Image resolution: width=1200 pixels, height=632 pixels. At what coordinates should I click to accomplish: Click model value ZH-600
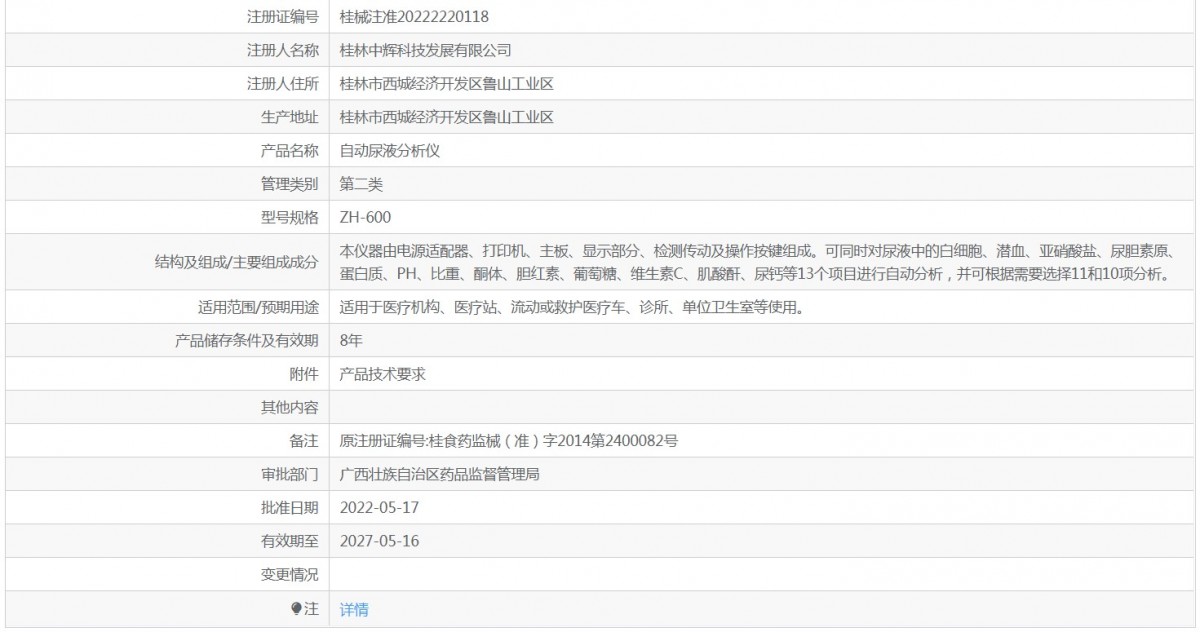click(x=366, y=217)
